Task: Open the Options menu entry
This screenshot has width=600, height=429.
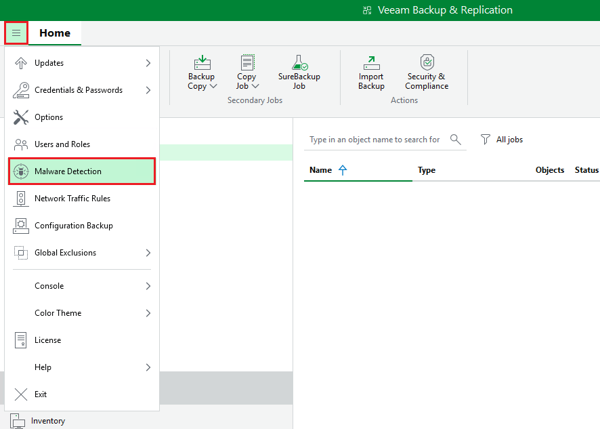Action: [82, 117]
